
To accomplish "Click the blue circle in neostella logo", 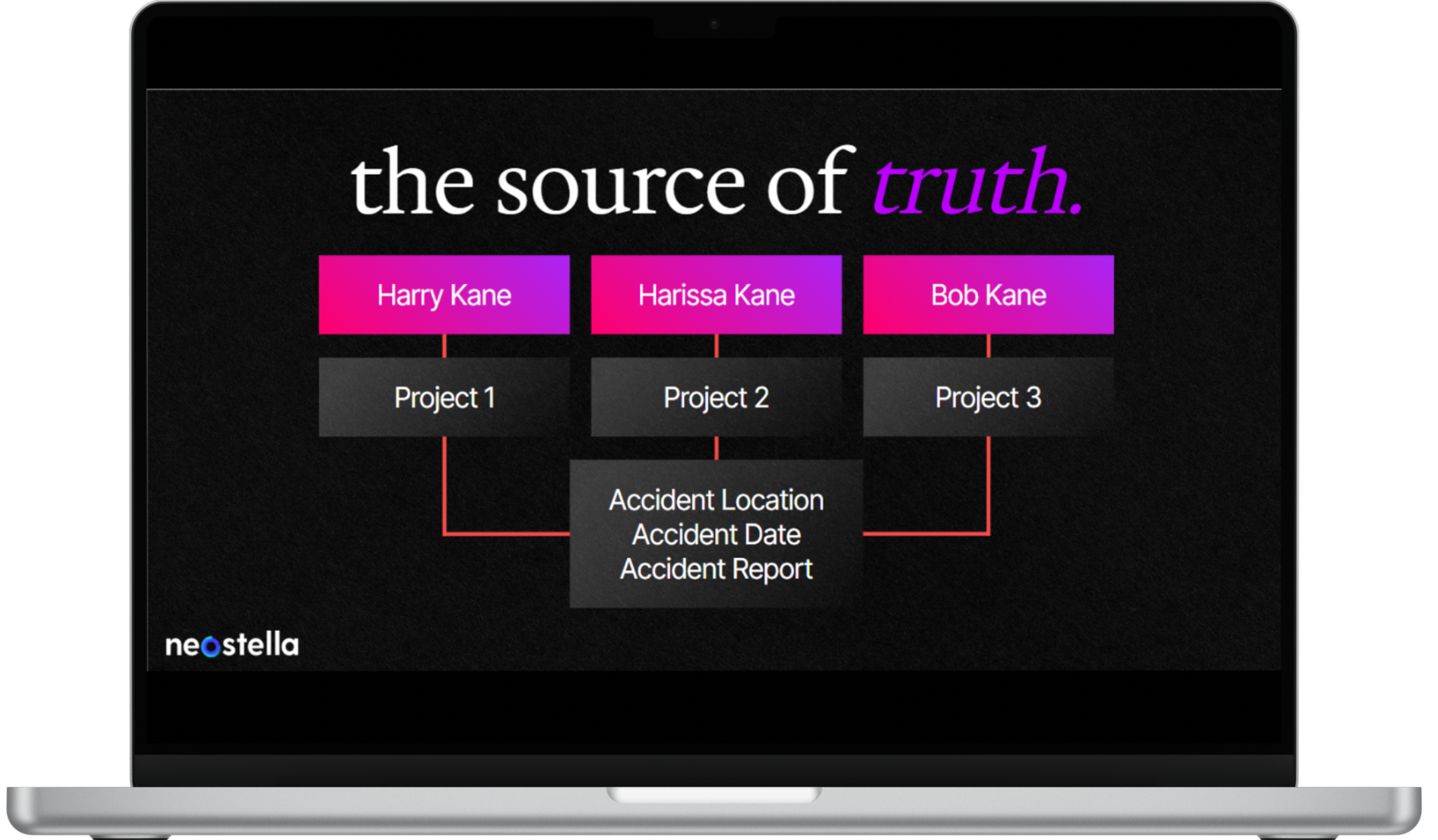I will pos(211,648).
